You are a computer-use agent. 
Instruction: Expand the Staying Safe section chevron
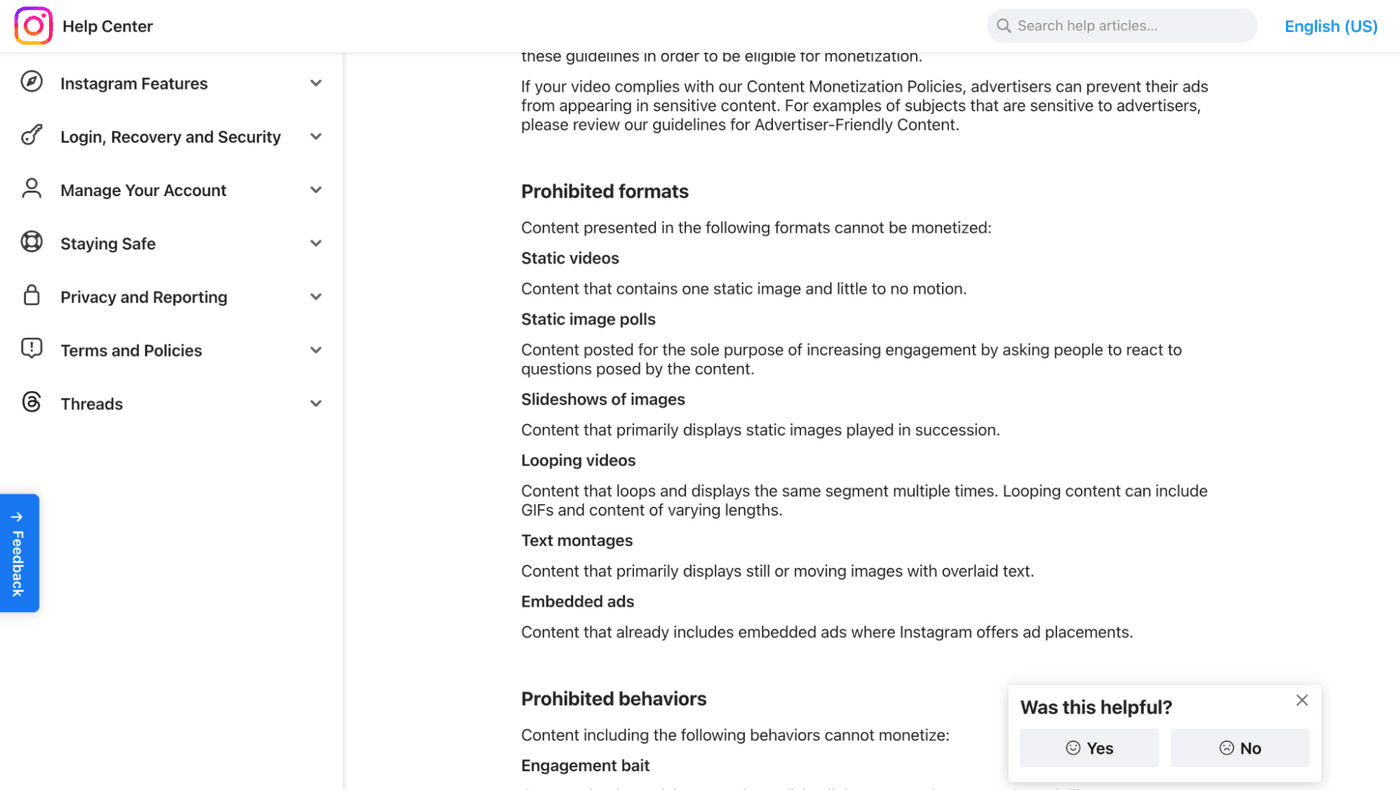point(316,243)
